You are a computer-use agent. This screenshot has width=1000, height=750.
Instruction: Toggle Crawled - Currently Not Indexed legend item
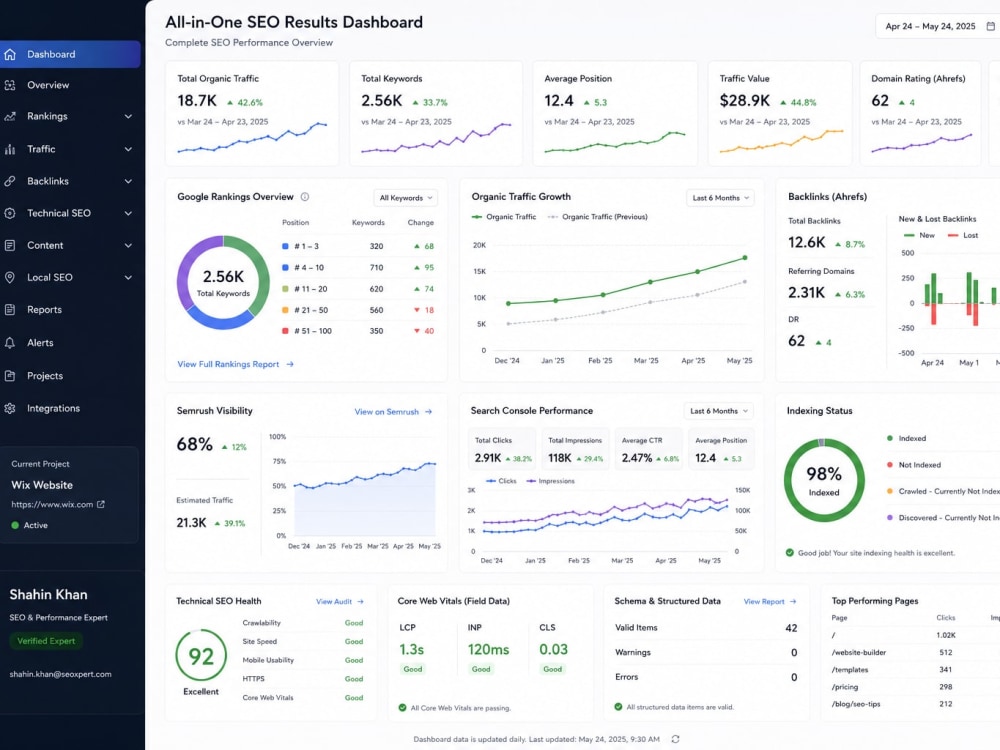(x=943, y=491)
